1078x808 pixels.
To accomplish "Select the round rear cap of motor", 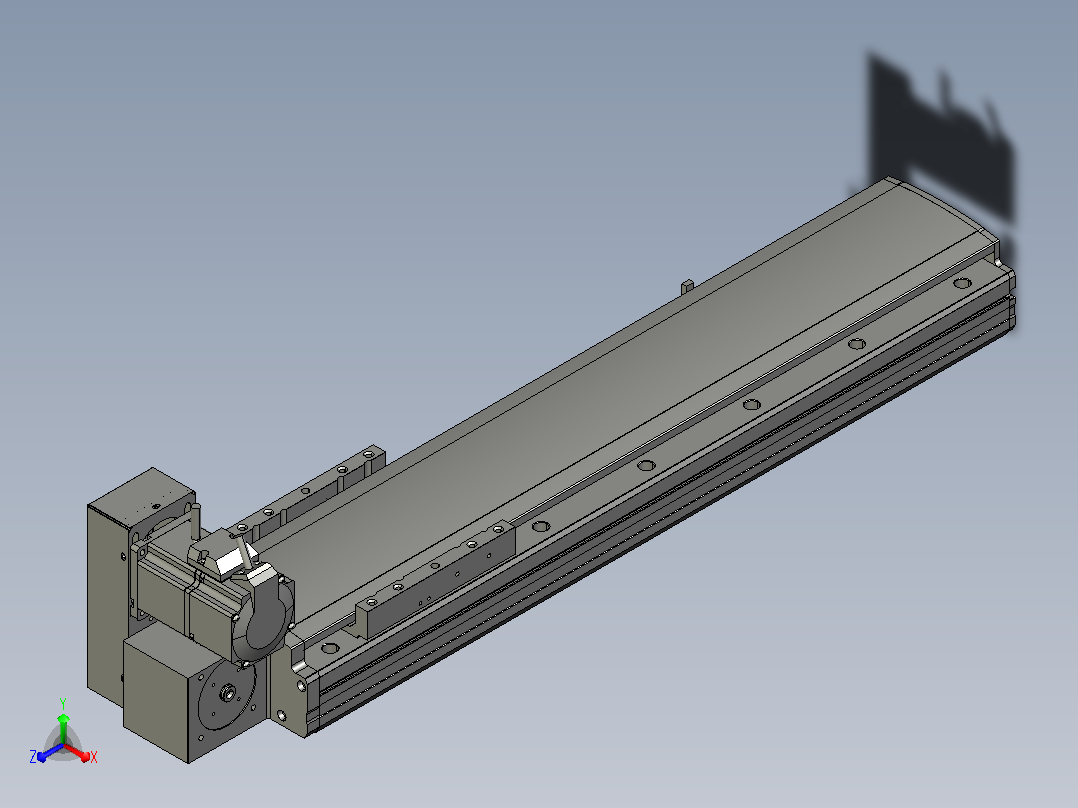I will (x=265, y=622).
